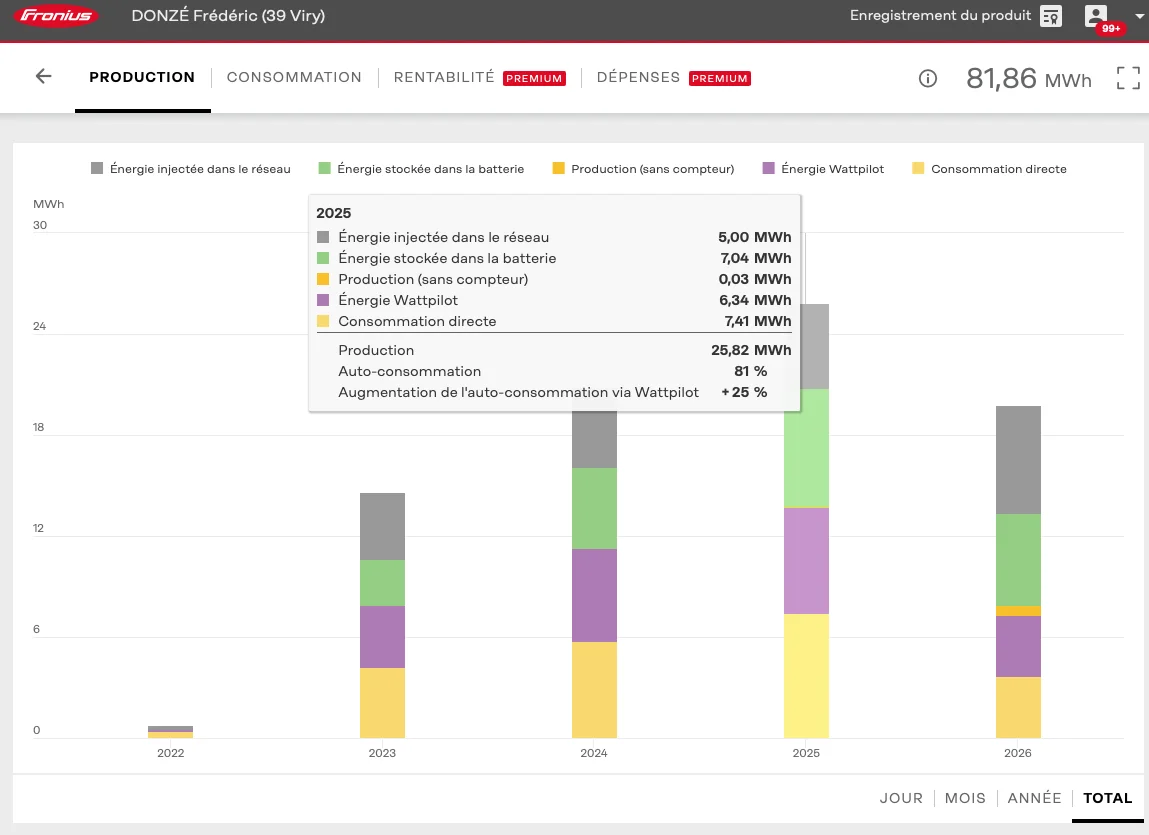Image resolution: width=1149 pixels, height=835 pixels.
Task: Click Enregistrement du produit link
Action: [940, 15]
